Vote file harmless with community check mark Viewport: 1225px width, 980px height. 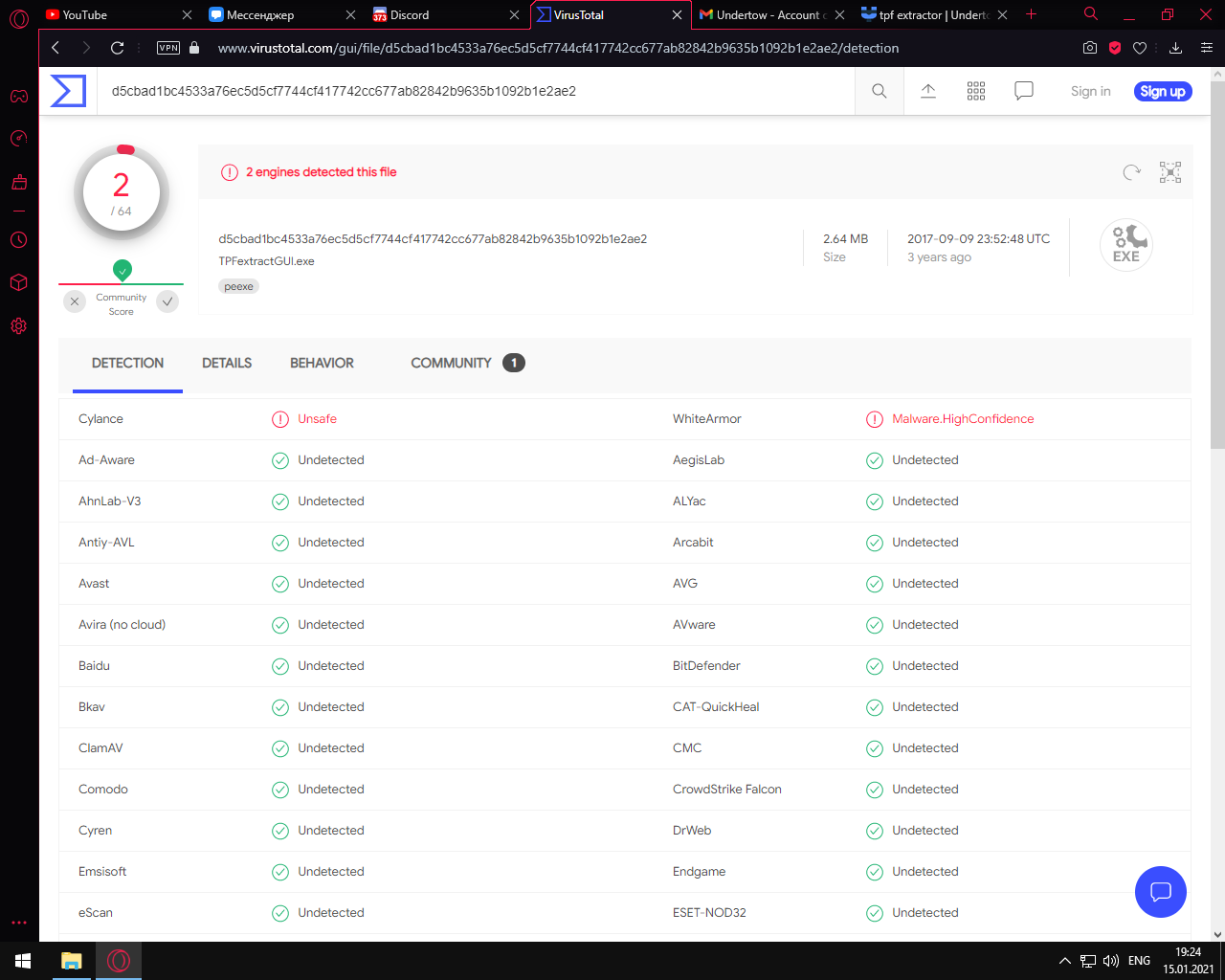pos(167,301)
